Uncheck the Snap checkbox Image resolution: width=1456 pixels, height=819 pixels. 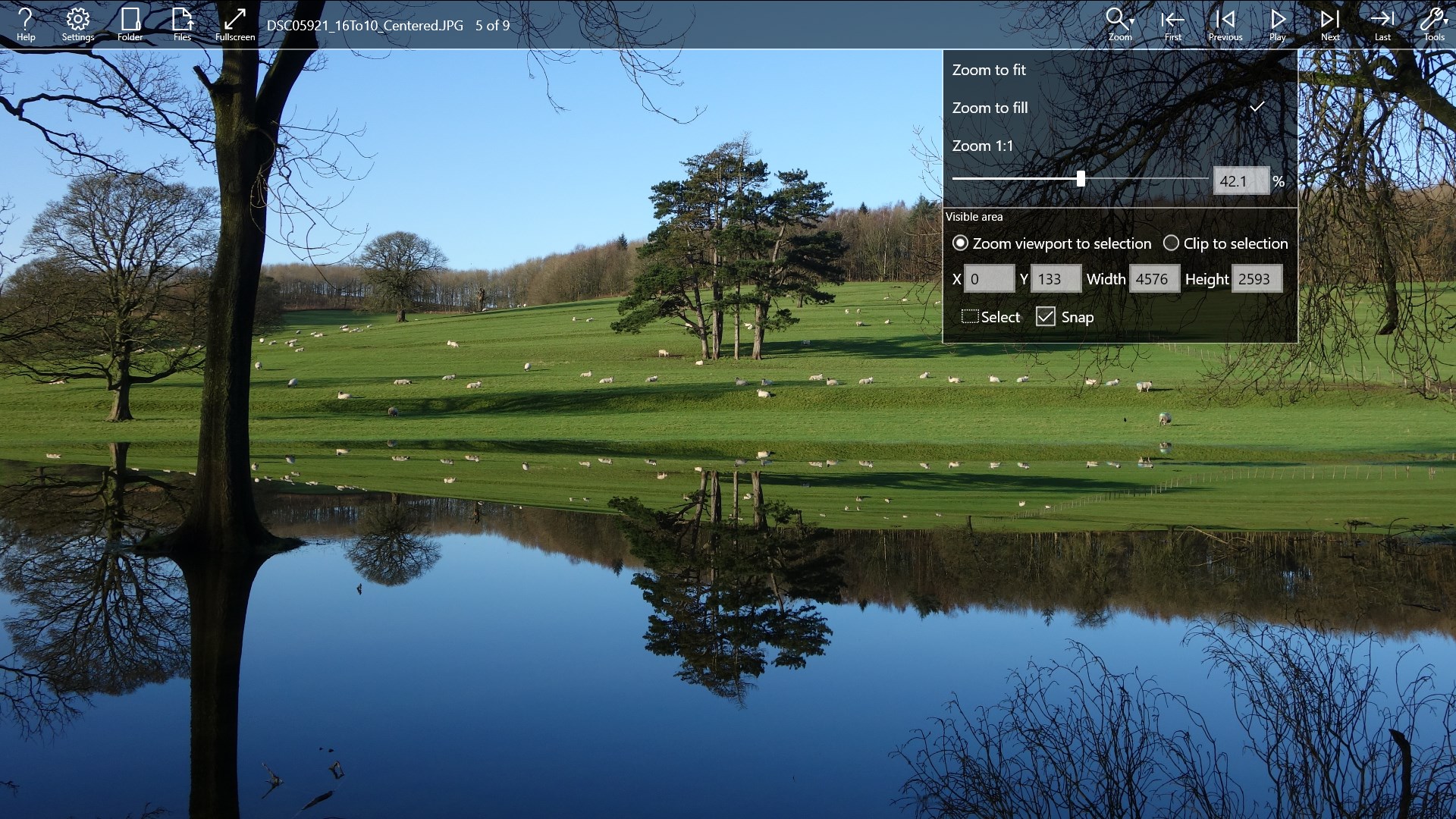(1046, 317)
